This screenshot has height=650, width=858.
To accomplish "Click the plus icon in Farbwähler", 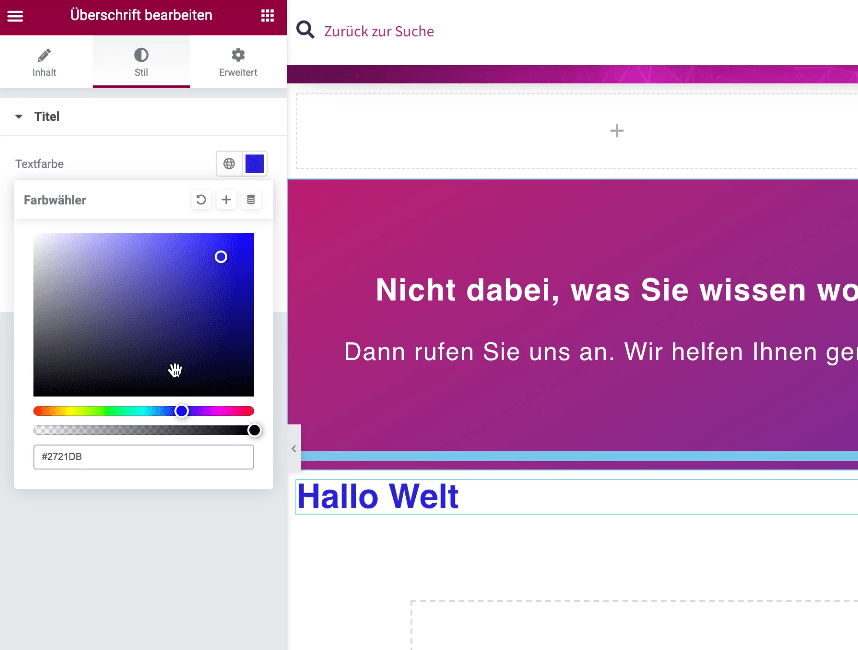I will [226, 200].
